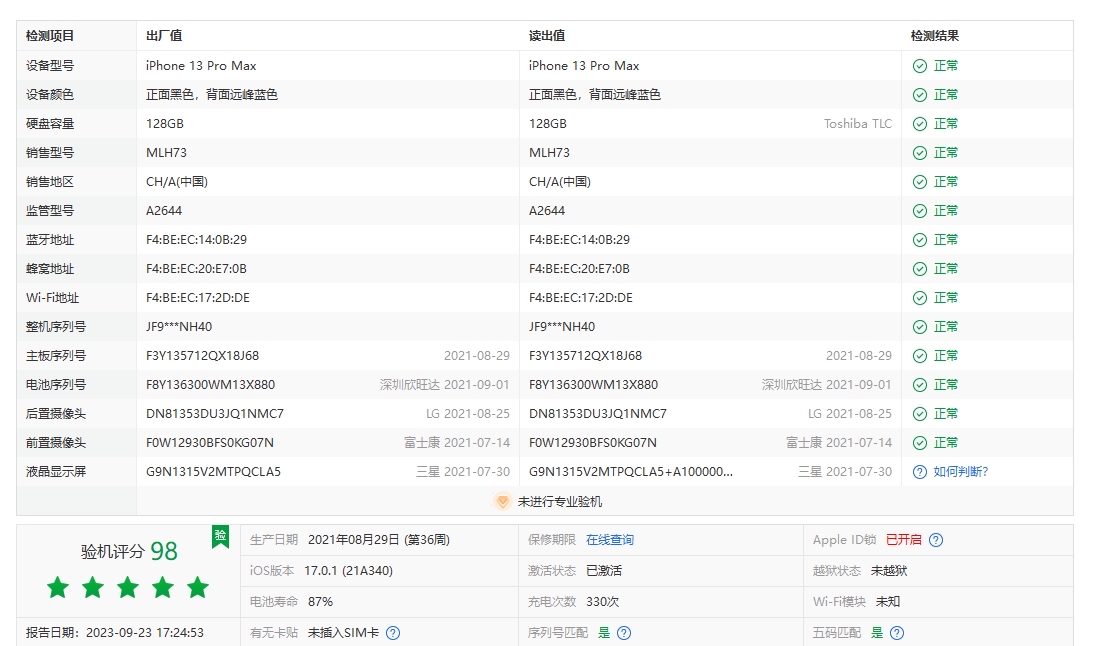Click the question mark icon on 液晶显示屏 row

click(x=918, y=471)
